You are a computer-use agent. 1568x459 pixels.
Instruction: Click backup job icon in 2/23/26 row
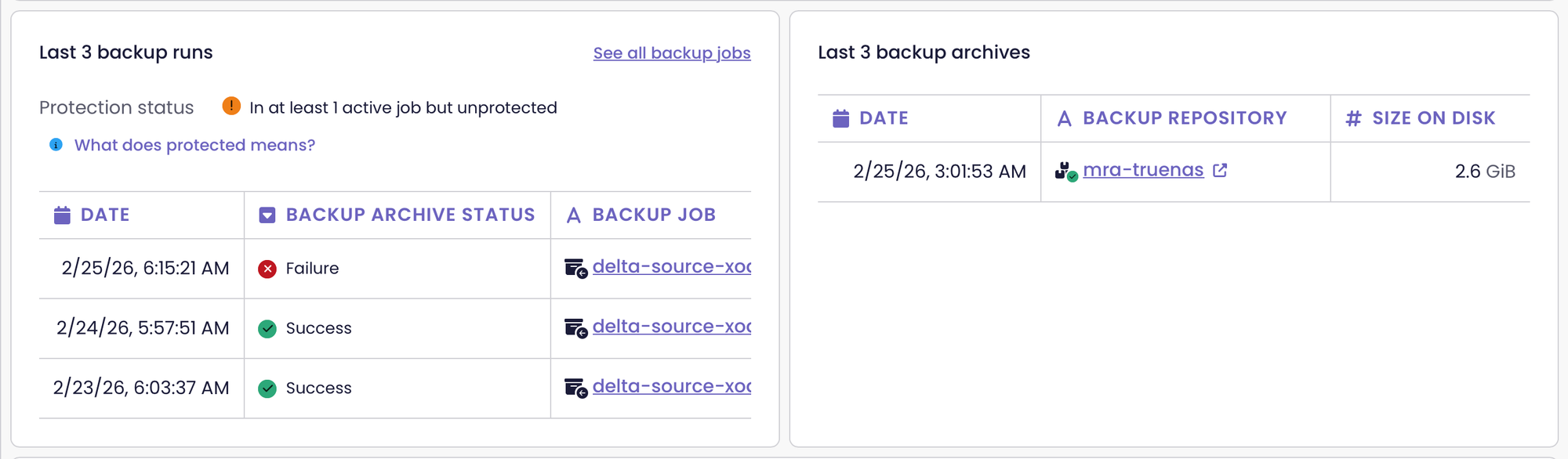[575, 389]
